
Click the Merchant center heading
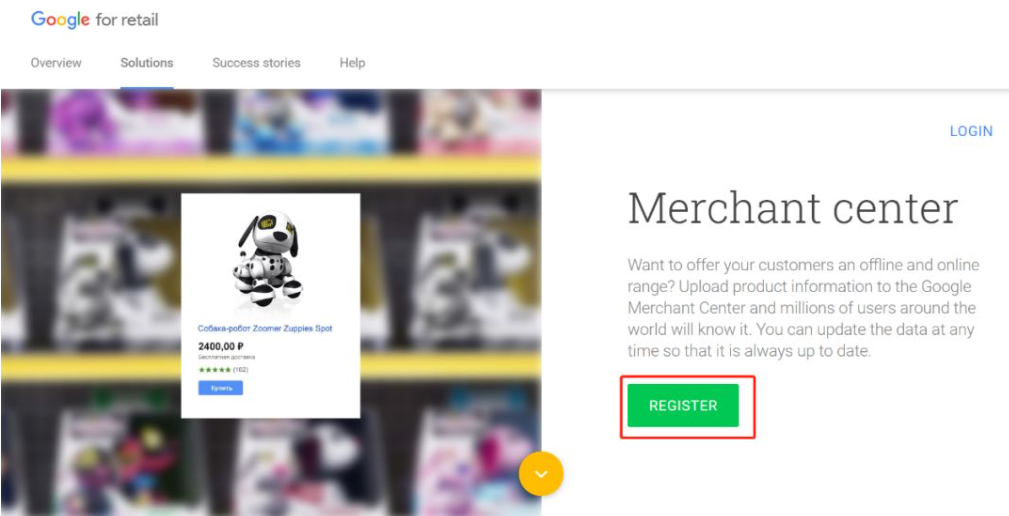point(793,208)
